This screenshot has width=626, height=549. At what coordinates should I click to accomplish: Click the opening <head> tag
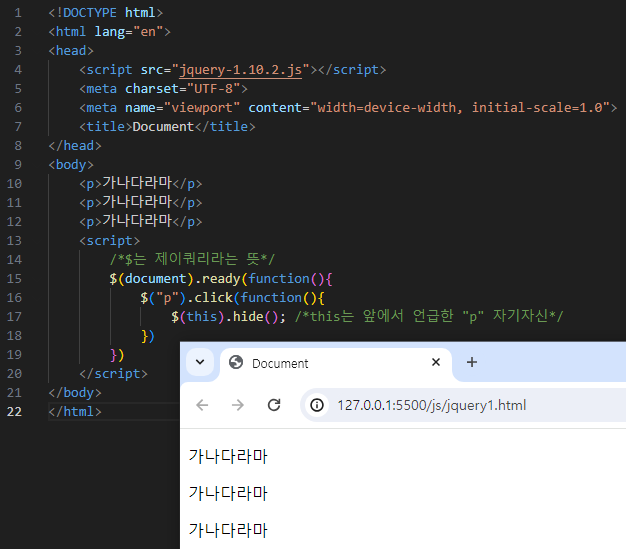point(71,51)
